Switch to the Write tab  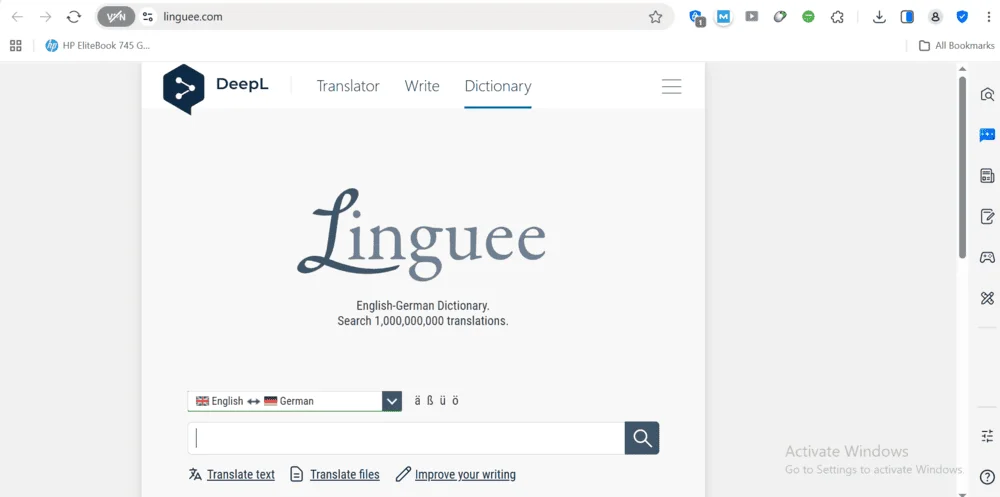422,86
